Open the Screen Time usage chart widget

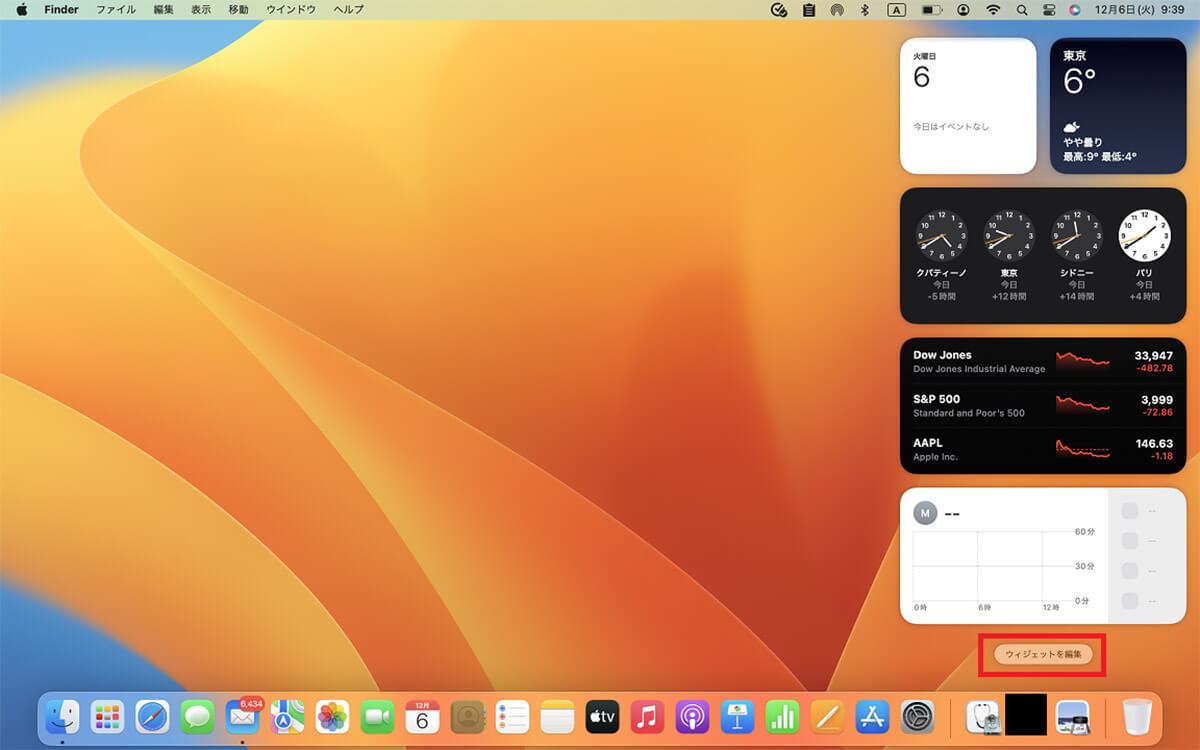(1043, 556)
